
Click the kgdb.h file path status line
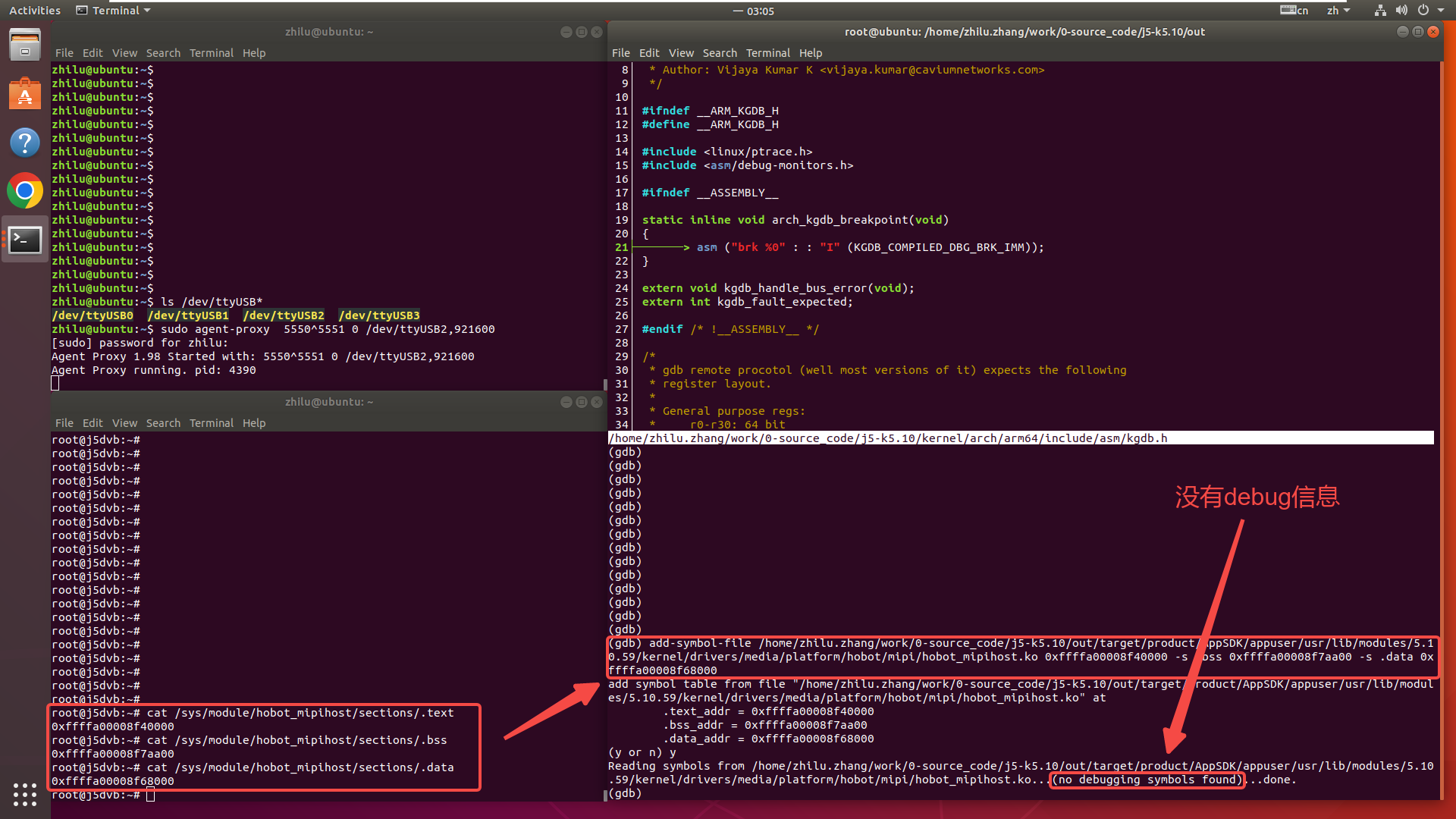tap(1021, 438)
